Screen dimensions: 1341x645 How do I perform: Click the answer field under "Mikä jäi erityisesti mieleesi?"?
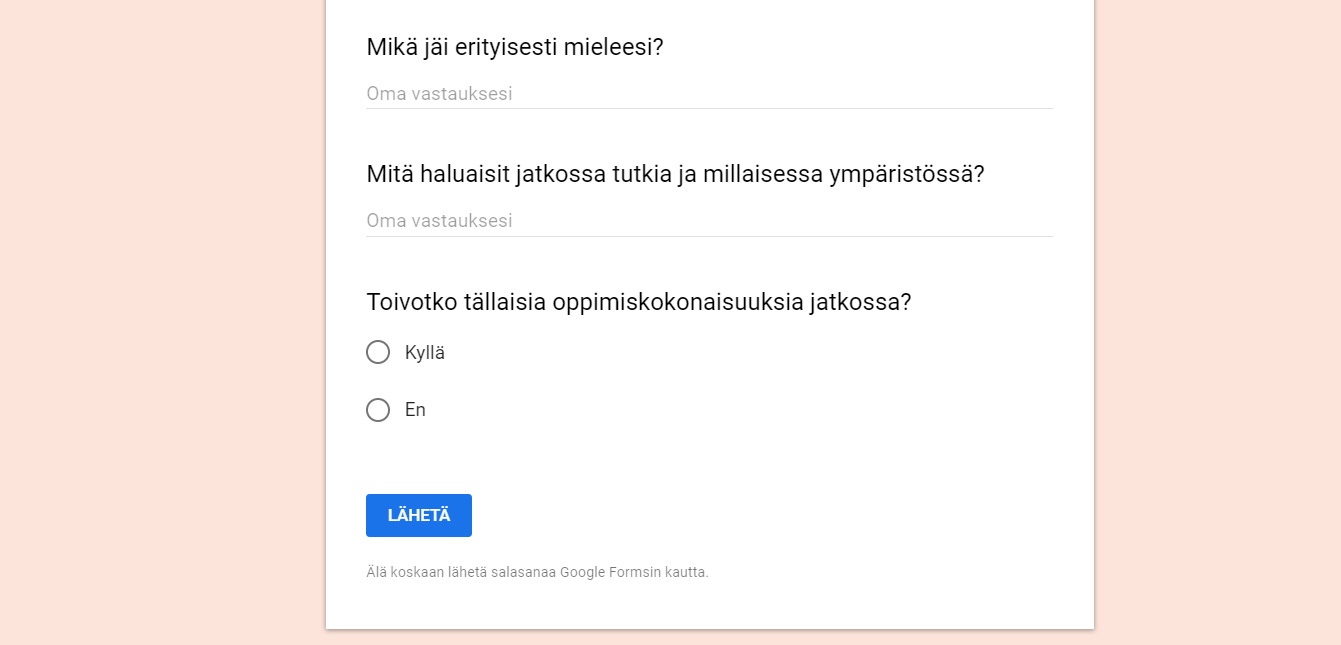708,94
